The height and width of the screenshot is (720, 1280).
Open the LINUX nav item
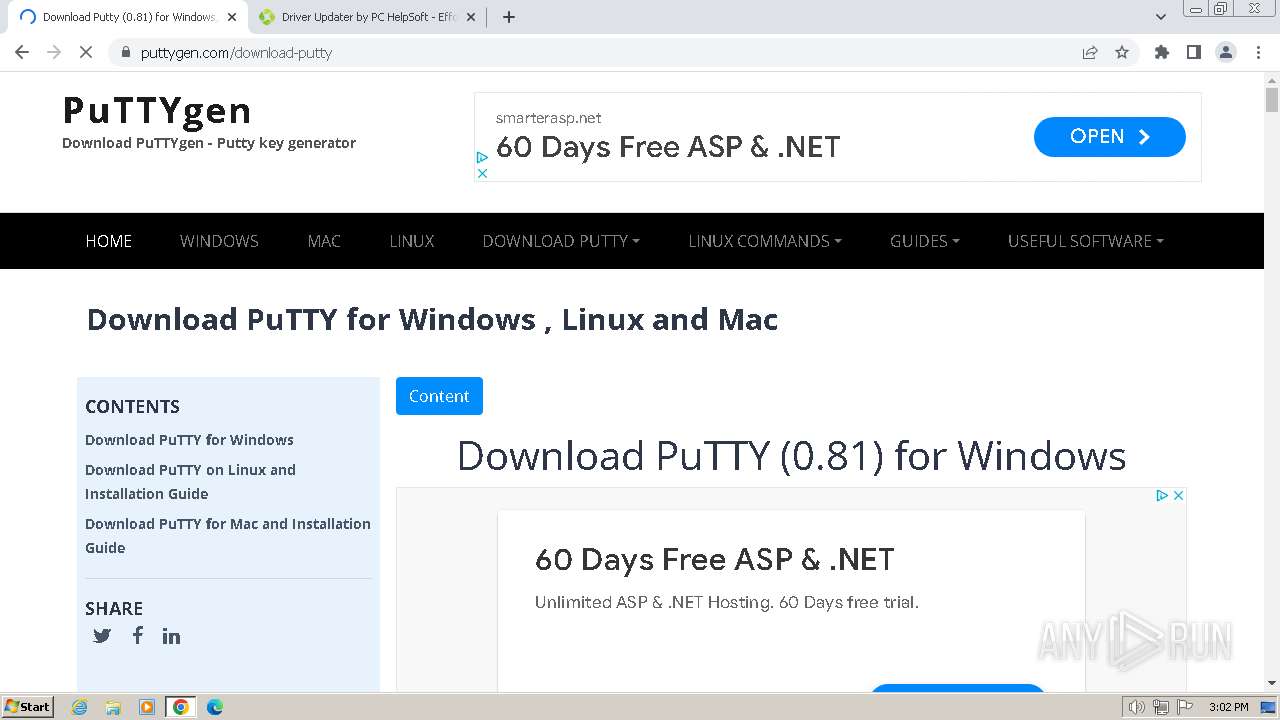(412, 241)
